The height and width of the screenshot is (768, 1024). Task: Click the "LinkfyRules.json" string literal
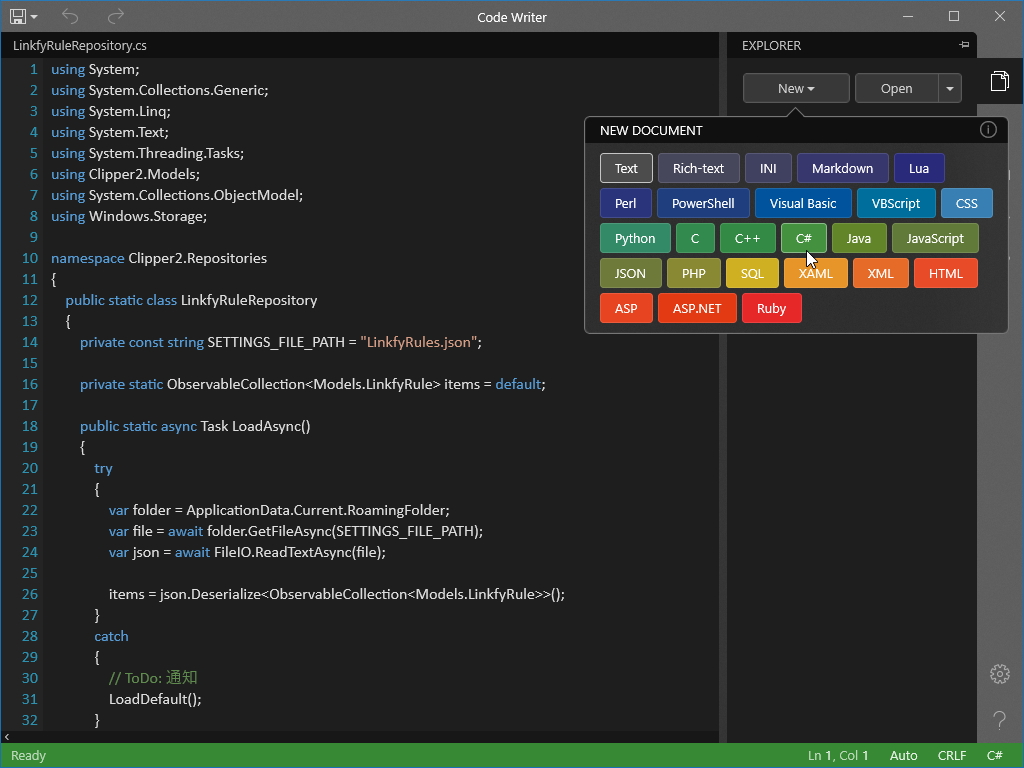[419, 342]
